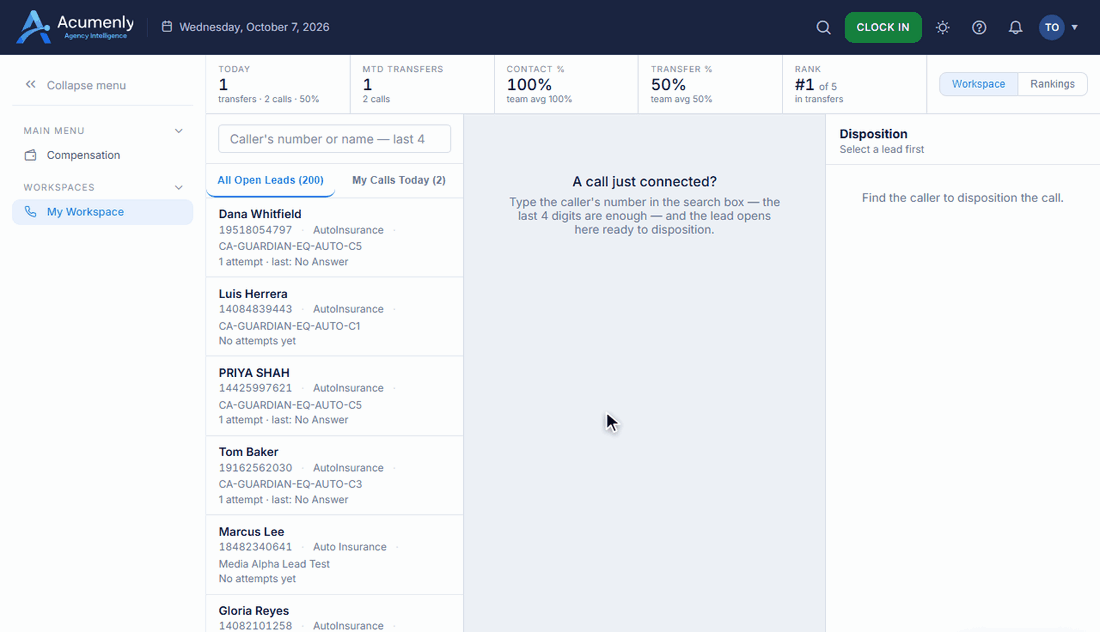Open Luis Herrera lead
Image resolution: width=1100 pixels, height=632 pixels.
pos(335,317)
